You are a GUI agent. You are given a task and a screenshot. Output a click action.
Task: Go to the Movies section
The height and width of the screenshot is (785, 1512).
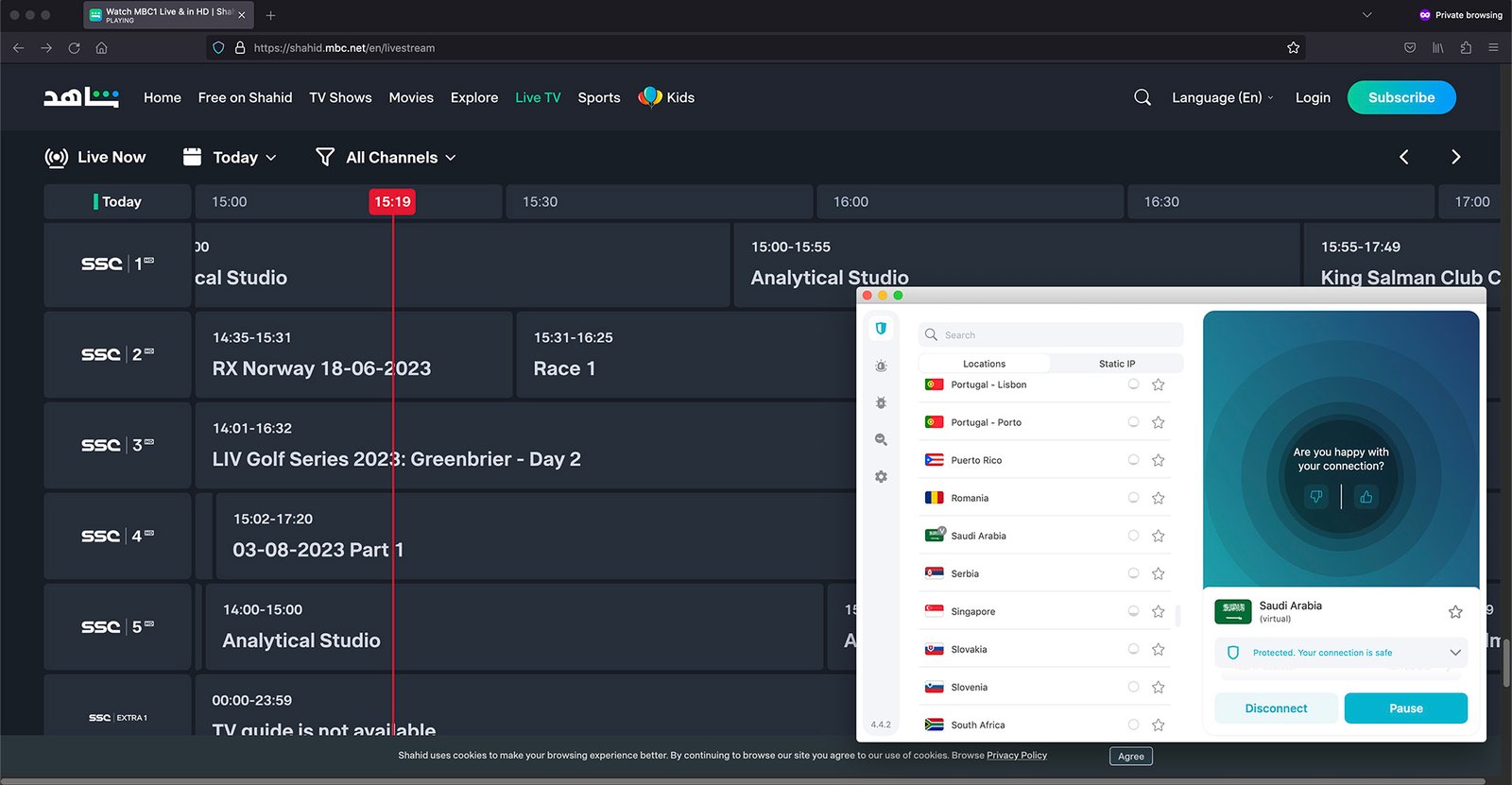click(x=411, y=97)
